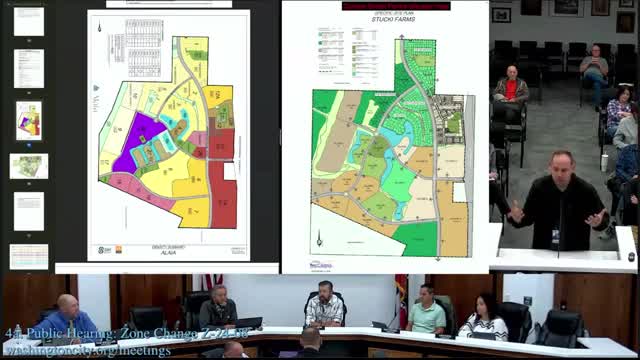The height and width of the screenshot is (360, 640).
Task: Open the table page thumbnail at bottom
Action: coord(29,257)
